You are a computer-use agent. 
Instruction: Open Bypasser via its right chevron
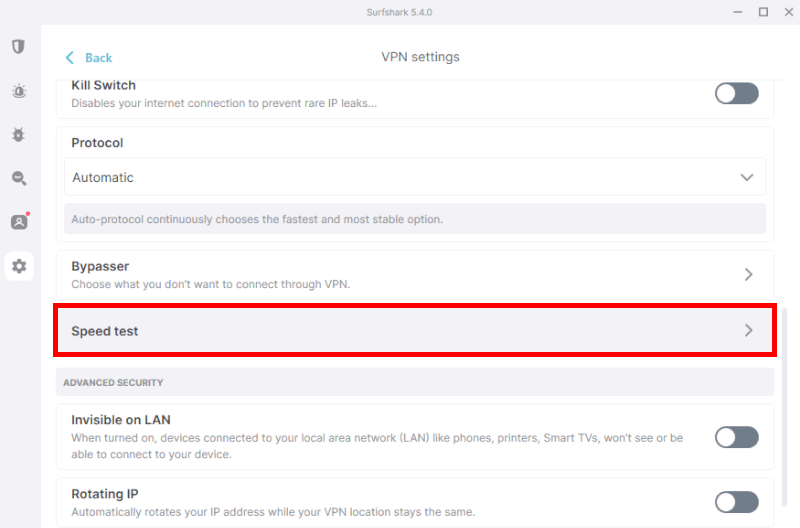748,274
